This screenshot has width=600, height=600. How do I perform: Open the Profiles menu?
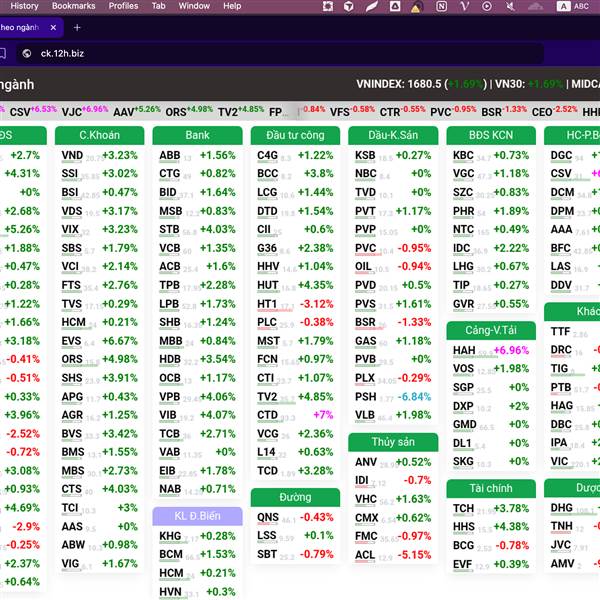(x=123, y=6)
